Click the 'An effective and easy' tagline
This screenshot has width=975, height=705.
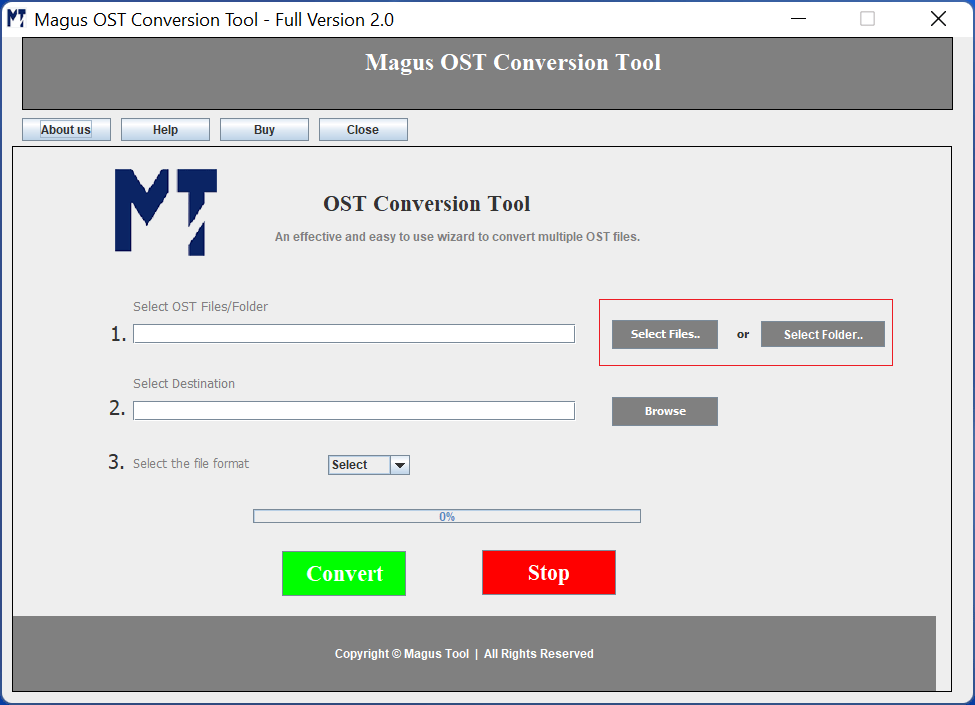[x=457, y=237]
